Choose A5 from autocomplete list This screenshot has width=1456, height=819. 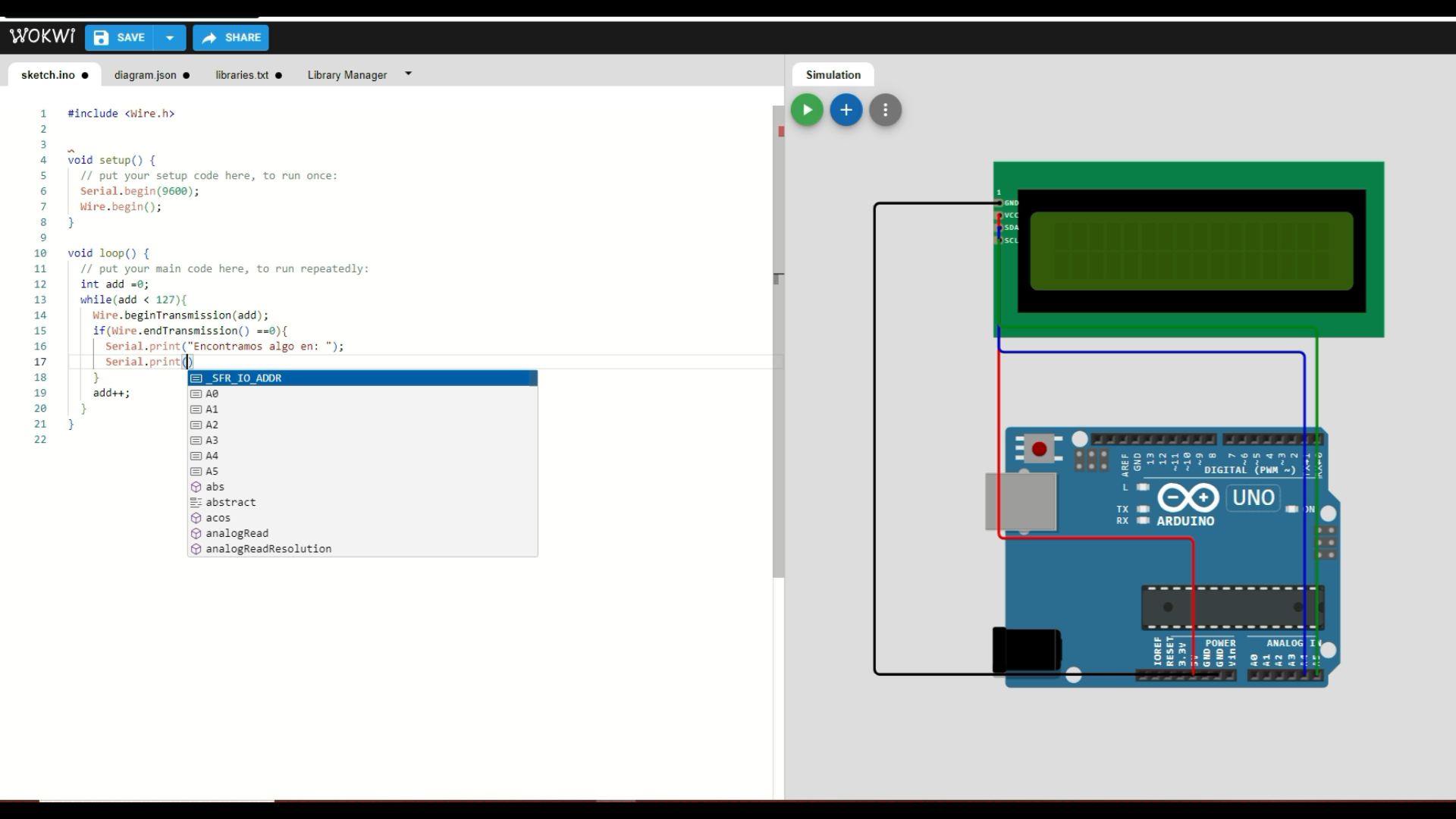point(362,471)
